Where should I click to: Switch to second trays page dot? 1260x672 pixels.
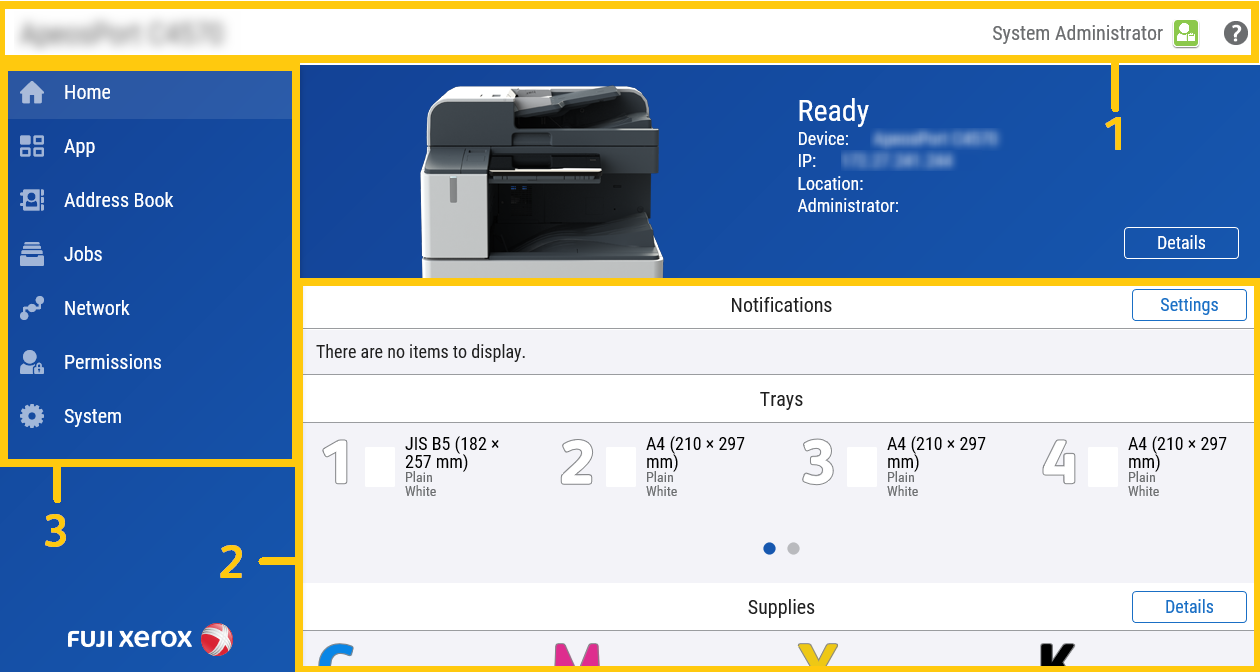tap(793, 548)
